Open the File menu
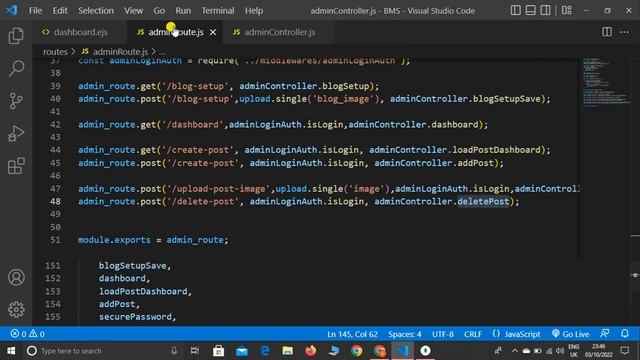This screenshot has width=640, height=360. 35,11
